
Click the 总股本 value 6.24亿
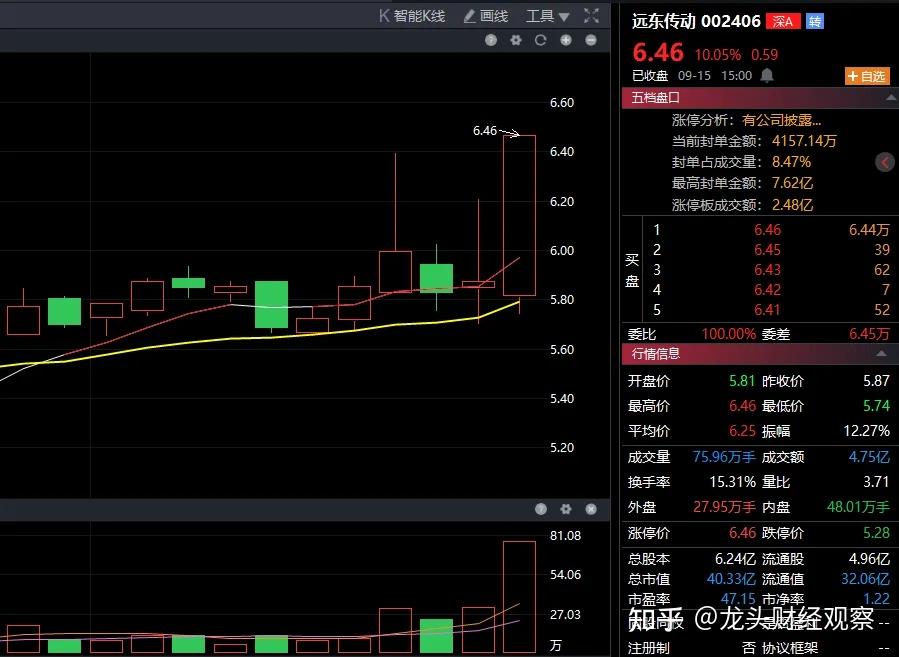click(x=735, y=559)
